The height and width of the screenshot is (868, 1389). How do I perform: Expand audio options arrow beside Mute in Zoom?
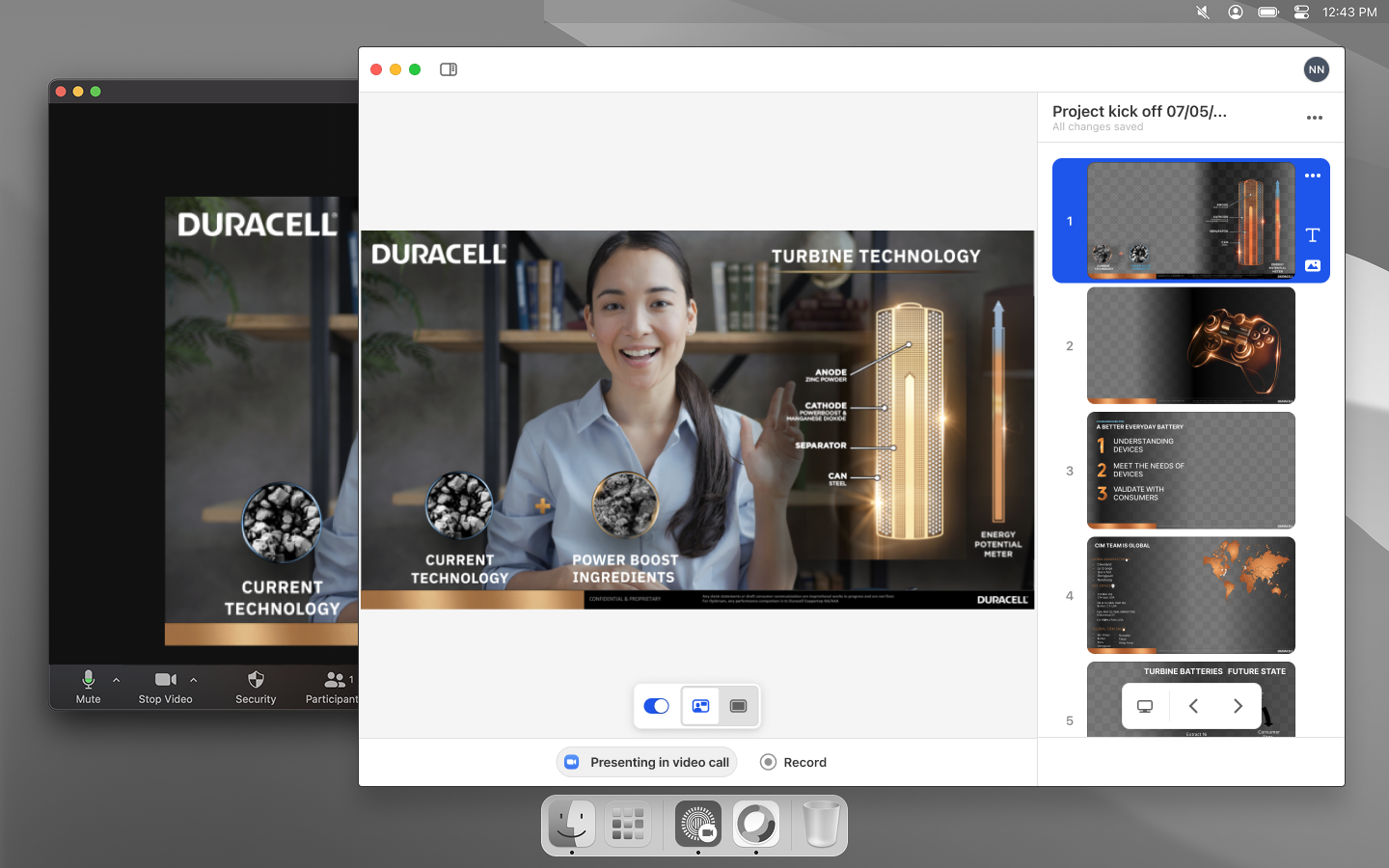point(117,680)
